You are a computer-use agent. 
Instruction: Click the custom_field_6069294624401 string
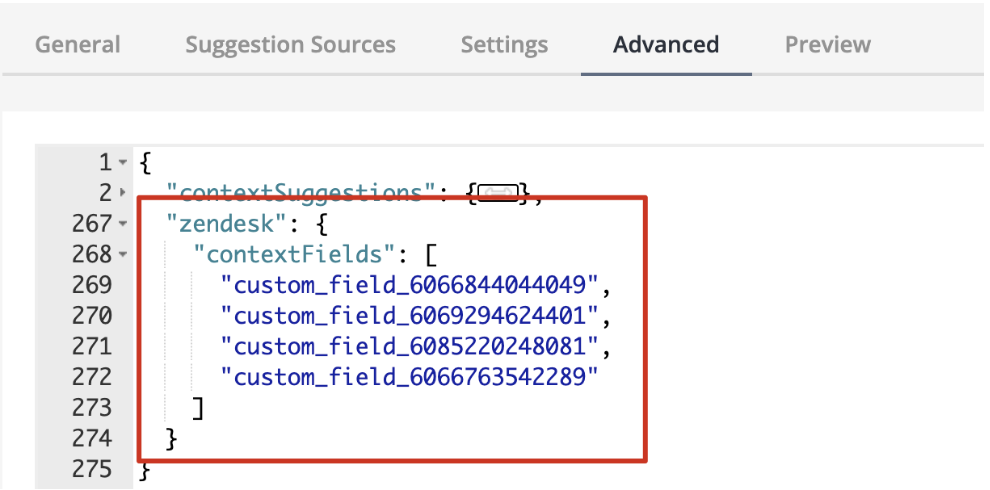[409, 316]
